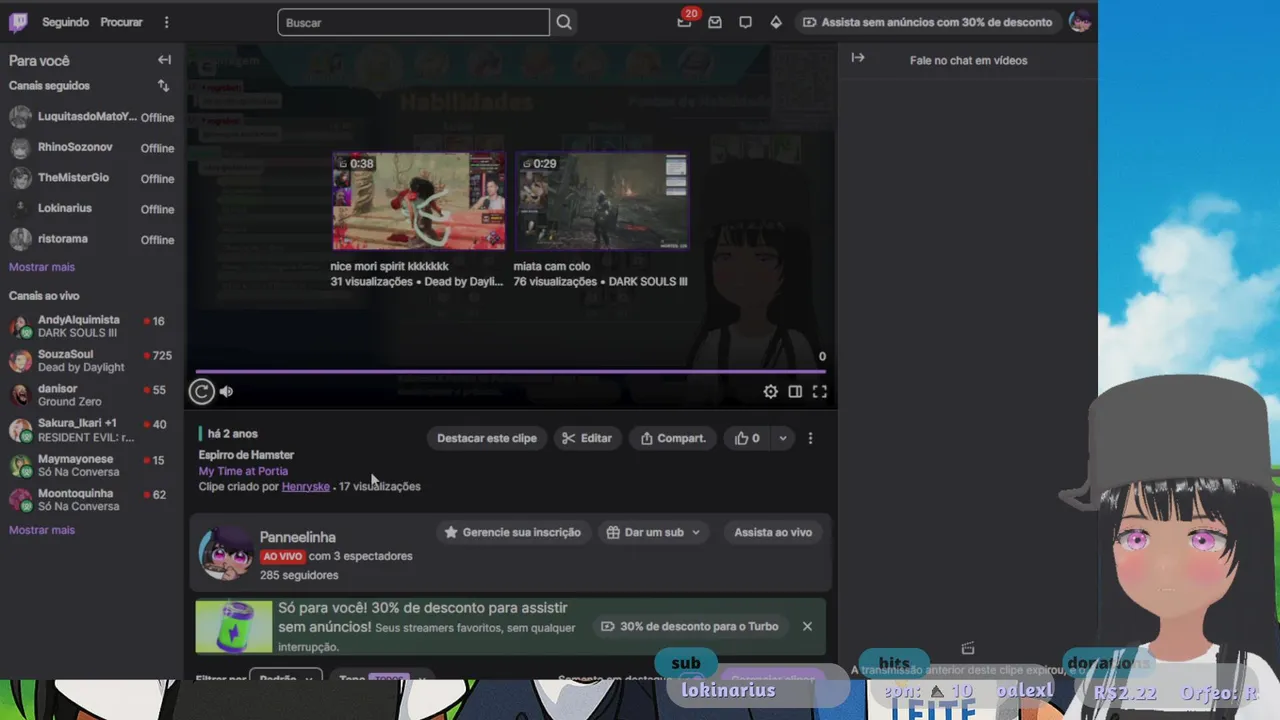Open LuquitasdoMatoY channel in sidebar

(x=92, y=117)
